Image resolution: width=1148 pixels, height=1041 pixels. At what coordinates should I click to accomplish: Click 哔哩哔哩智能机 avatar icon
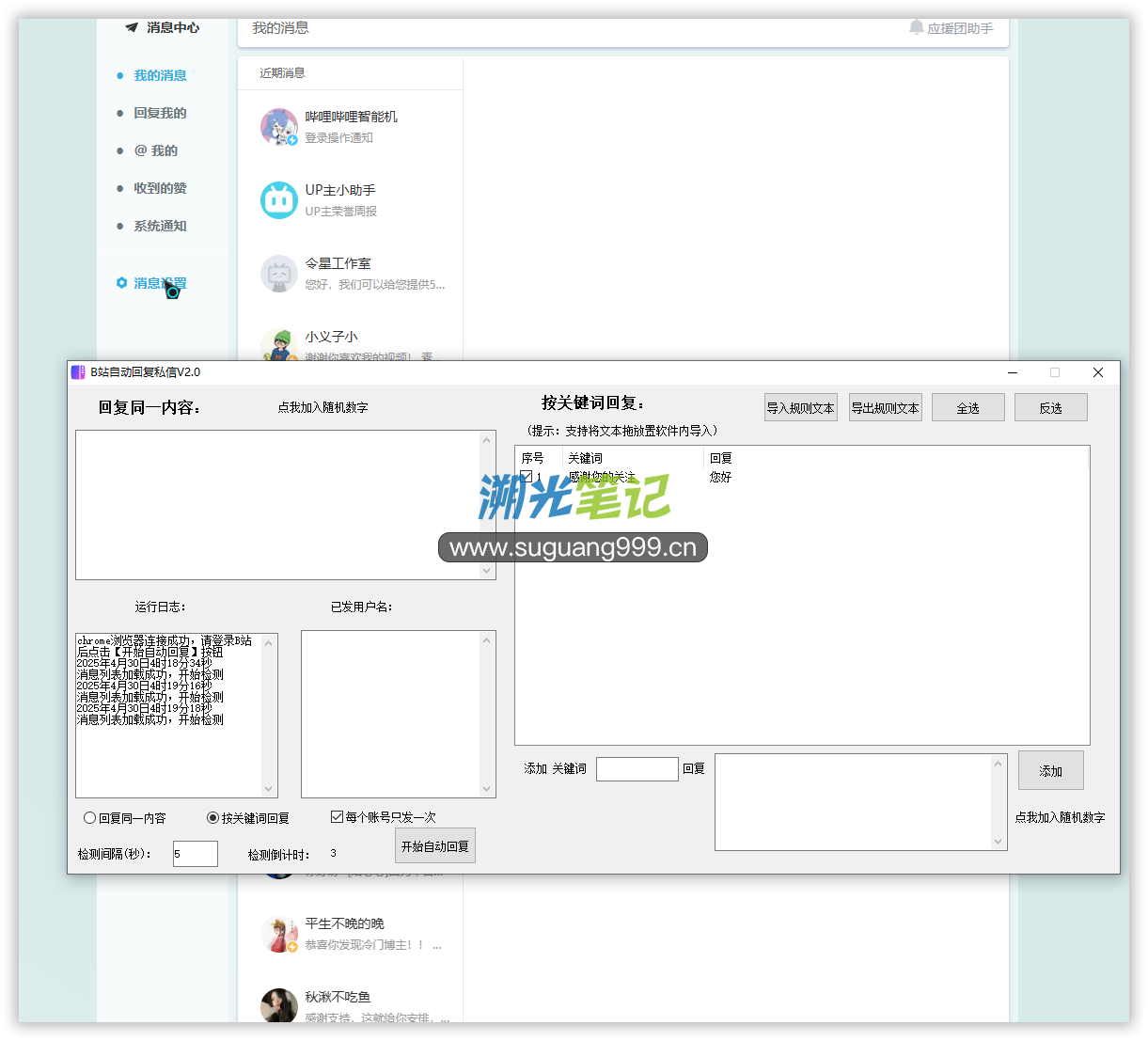click(x=279, y=127)
